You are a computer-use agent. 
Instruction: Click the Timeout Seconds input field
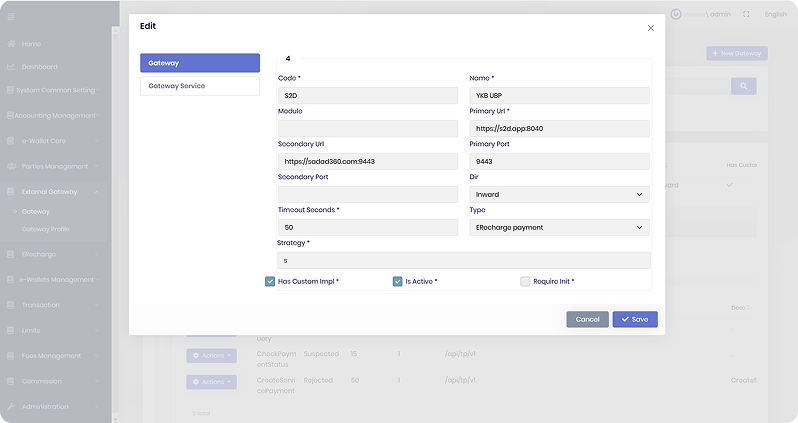[x=368, y=227]
